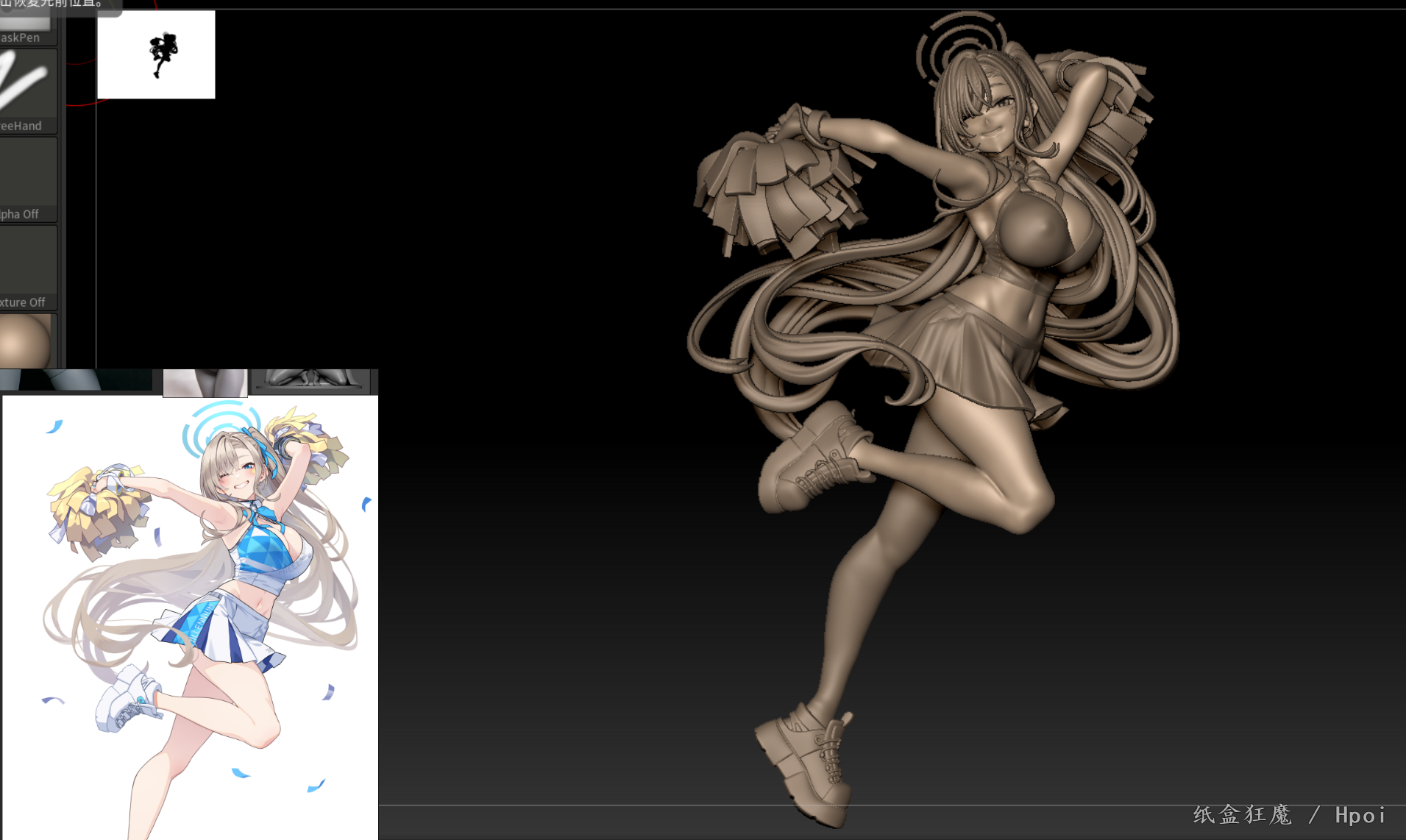Open the material sphere picker
The image size is (1406, 840).
tap(28, 341)
